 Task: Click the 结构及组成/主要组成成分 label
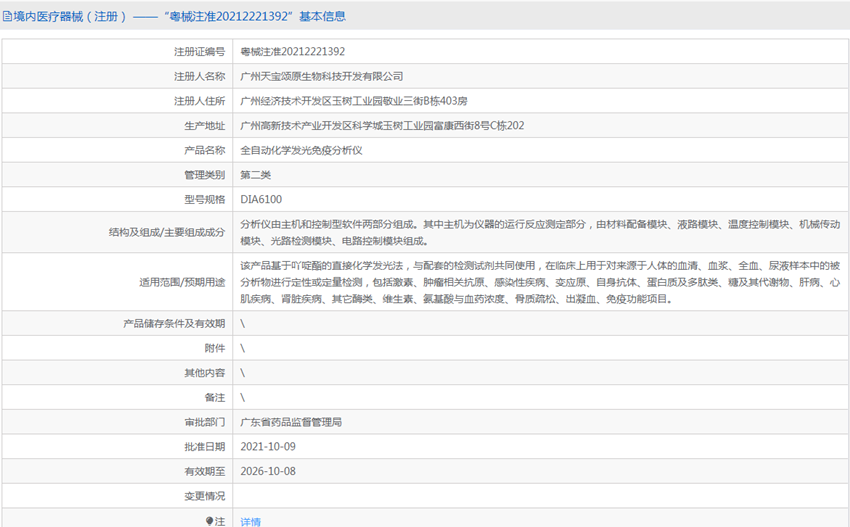pos(166,232)
